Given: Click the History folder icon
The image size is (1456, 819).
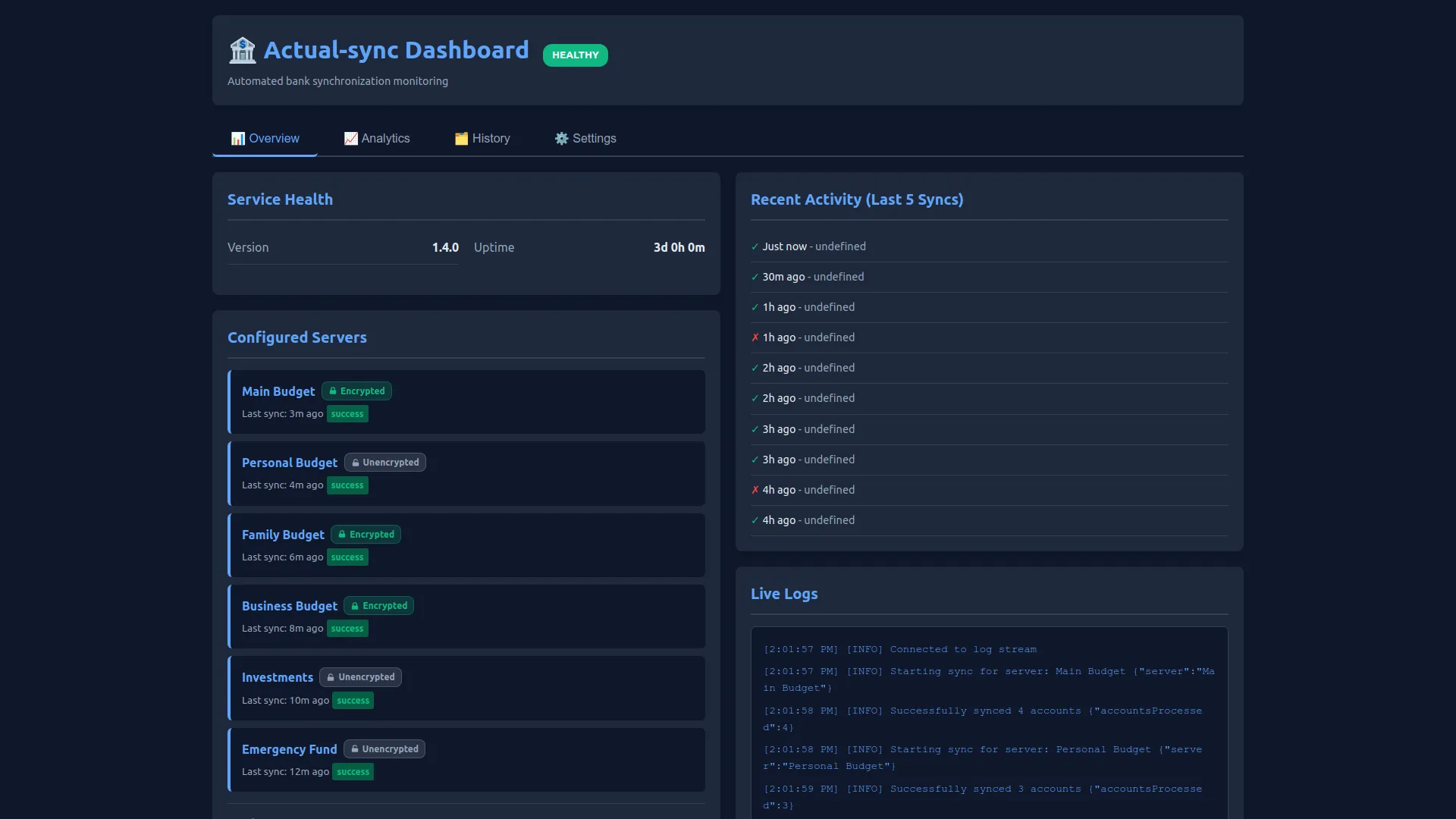Looking at the screenshot, I should [461, 139].
